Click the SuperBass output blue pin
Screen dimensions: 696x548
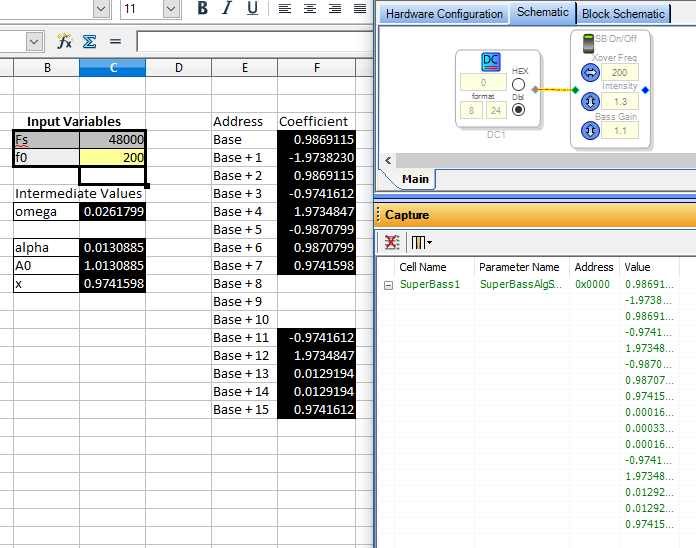pyautogui.click(x=645, y=90)
